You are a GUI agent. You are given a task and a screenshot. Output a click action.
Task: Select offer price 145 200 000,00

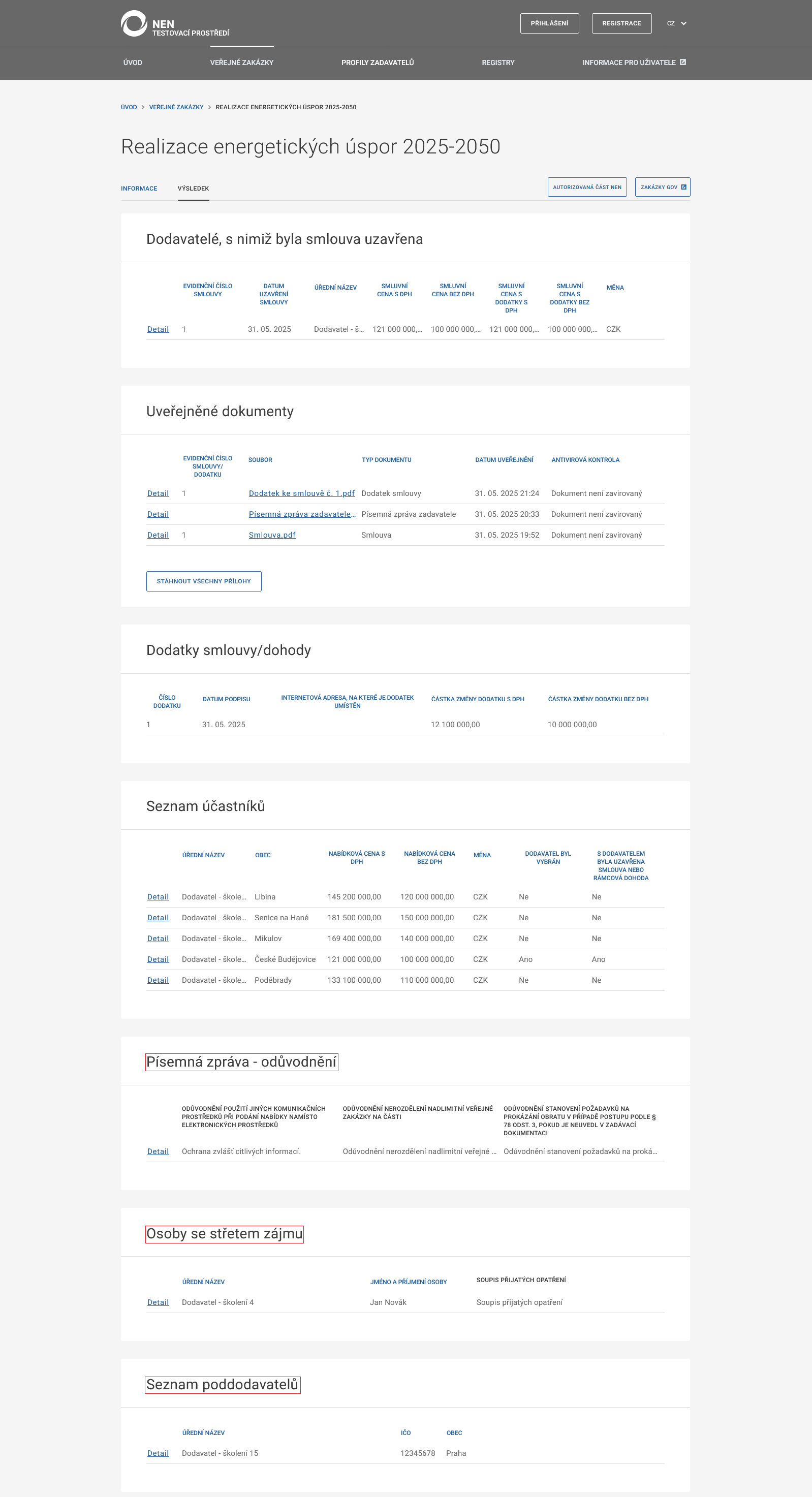tap(354, 897)
